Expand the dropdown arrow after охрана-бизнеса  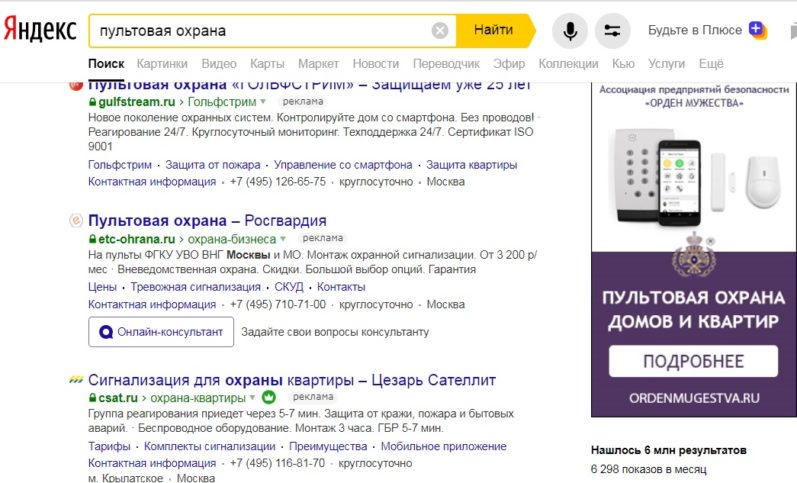coord(283,238)
